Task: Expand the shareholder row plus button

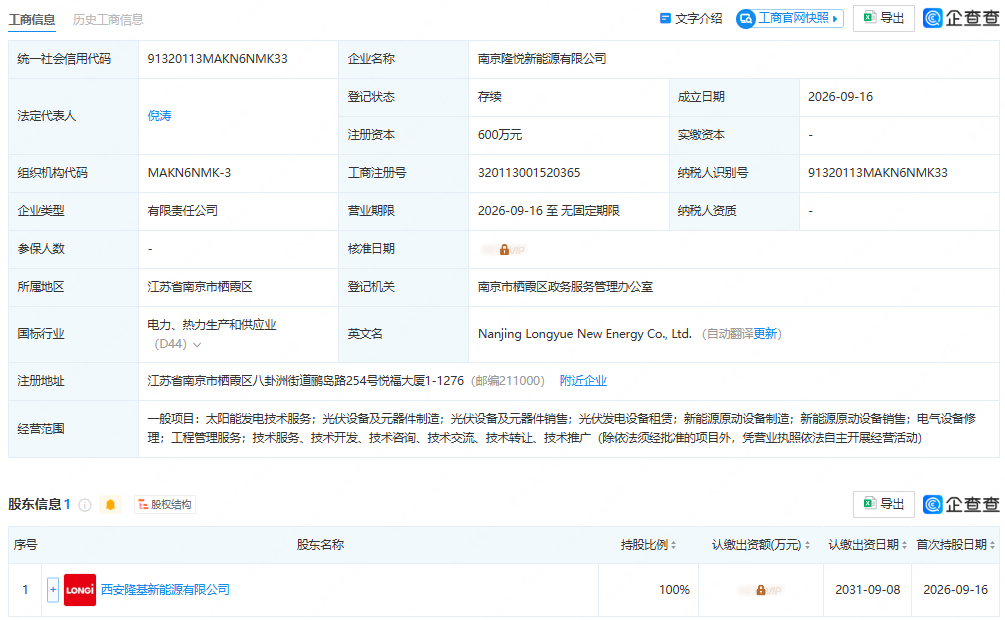Action: point(53,590)
